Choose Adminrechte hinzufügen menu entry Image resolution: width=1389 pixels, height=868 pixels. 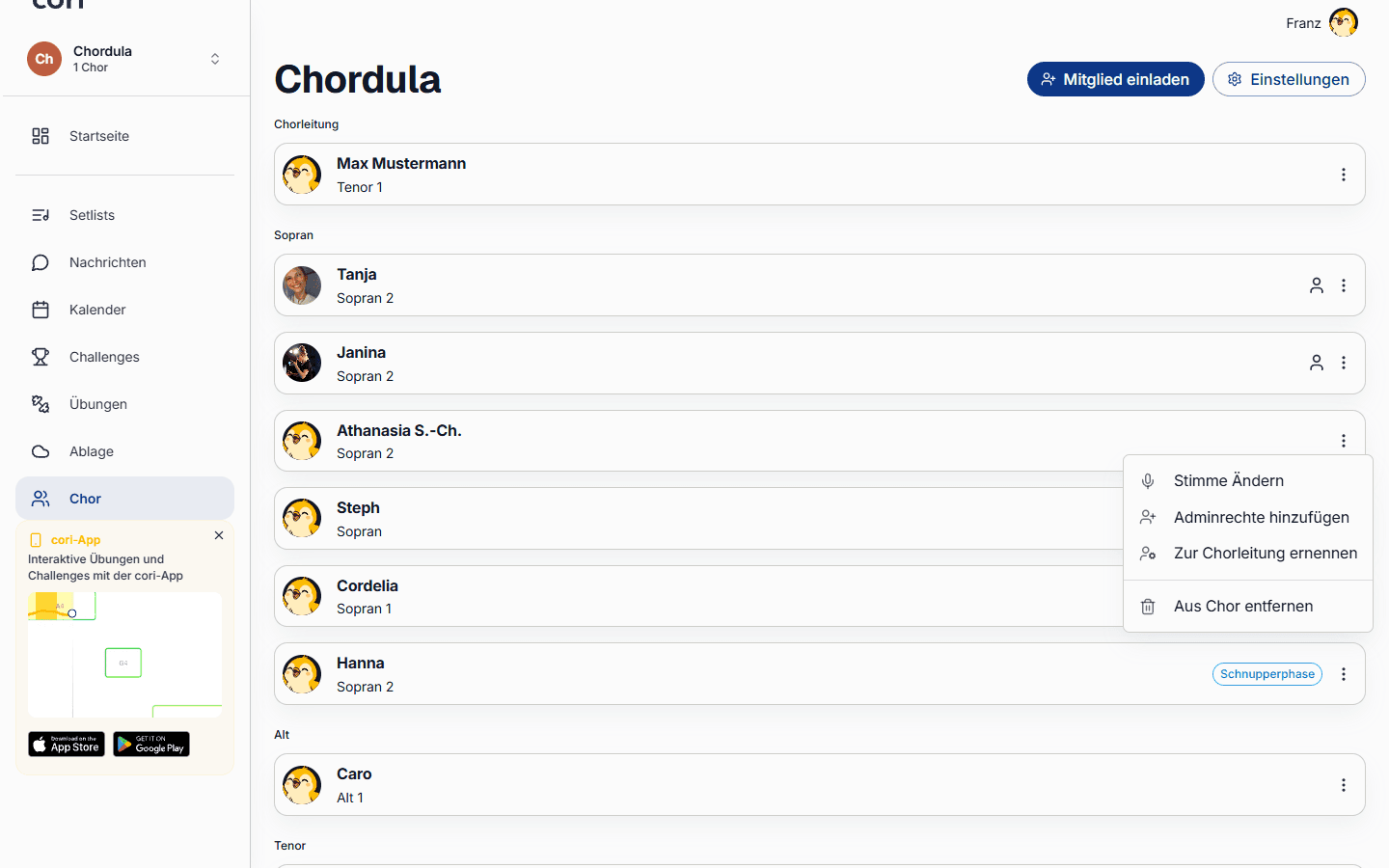pyautogui.click(x=1248, y=517)
